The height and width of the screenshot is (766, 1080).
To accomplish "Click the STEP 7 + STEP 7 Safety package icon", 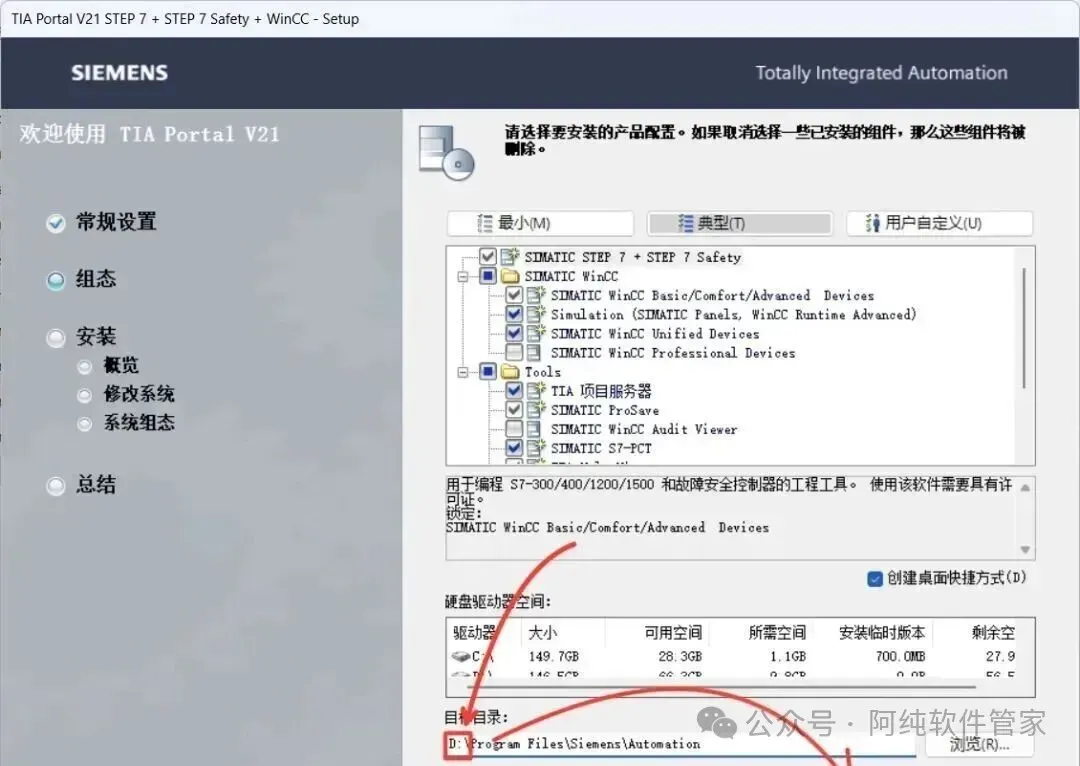I will 510,257.
